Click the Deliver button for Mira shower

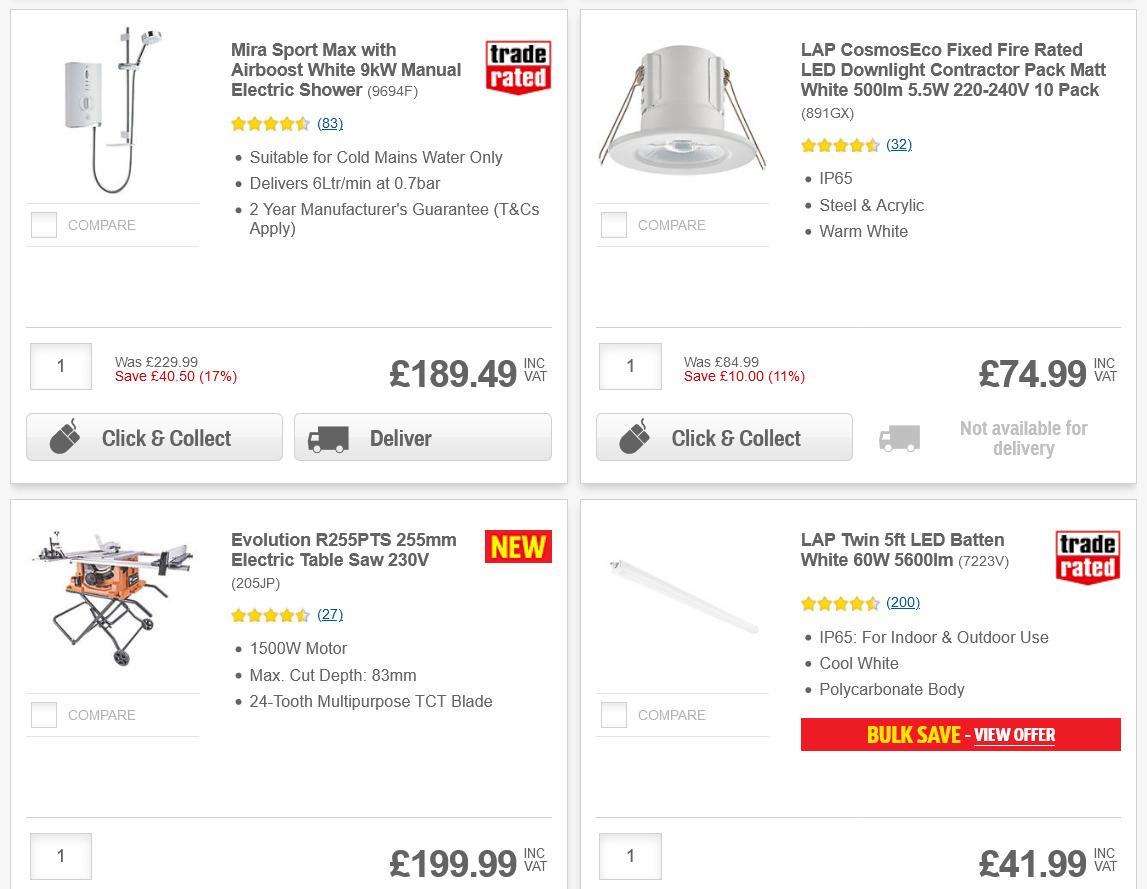(422, 437)
